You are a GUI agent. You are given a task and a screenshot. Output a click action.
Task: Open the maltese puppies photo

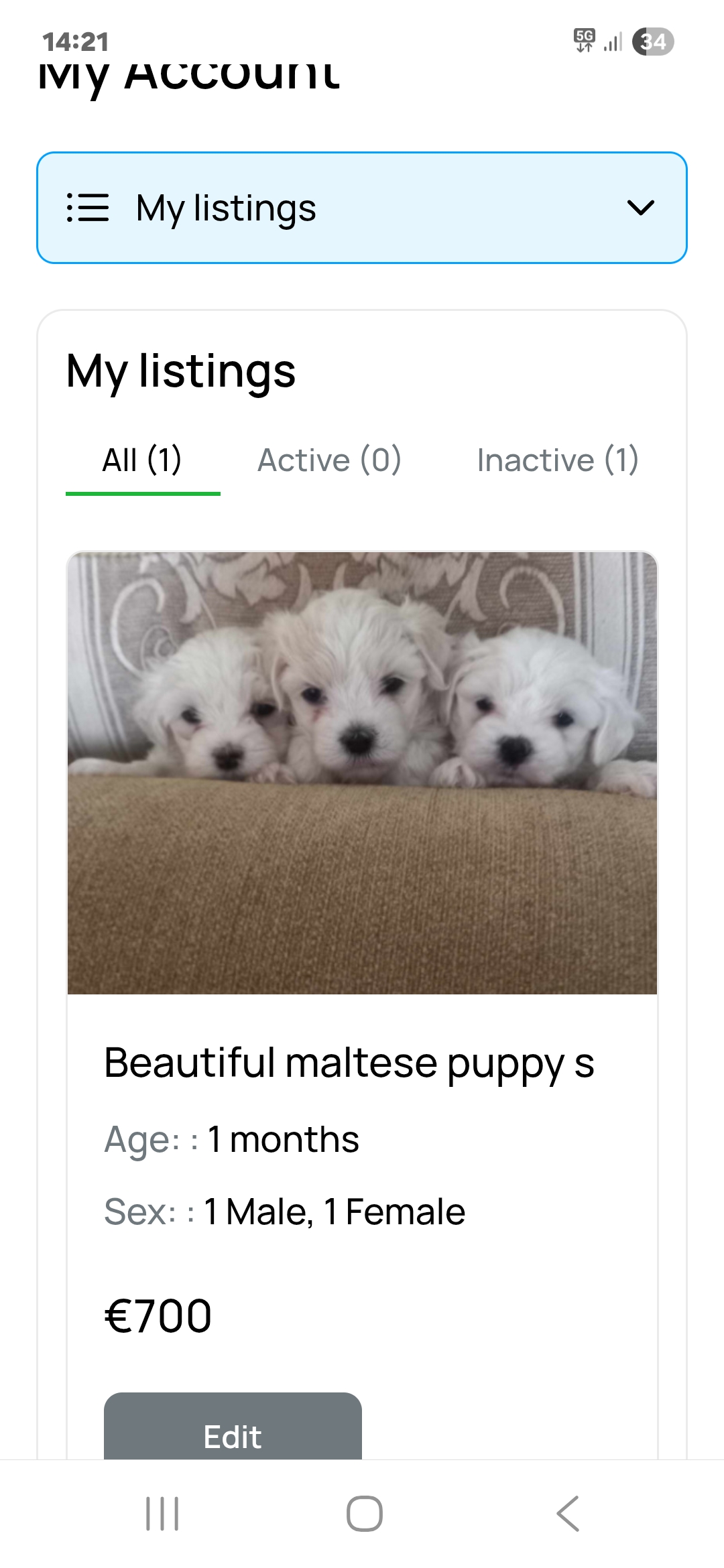(362, 773)
